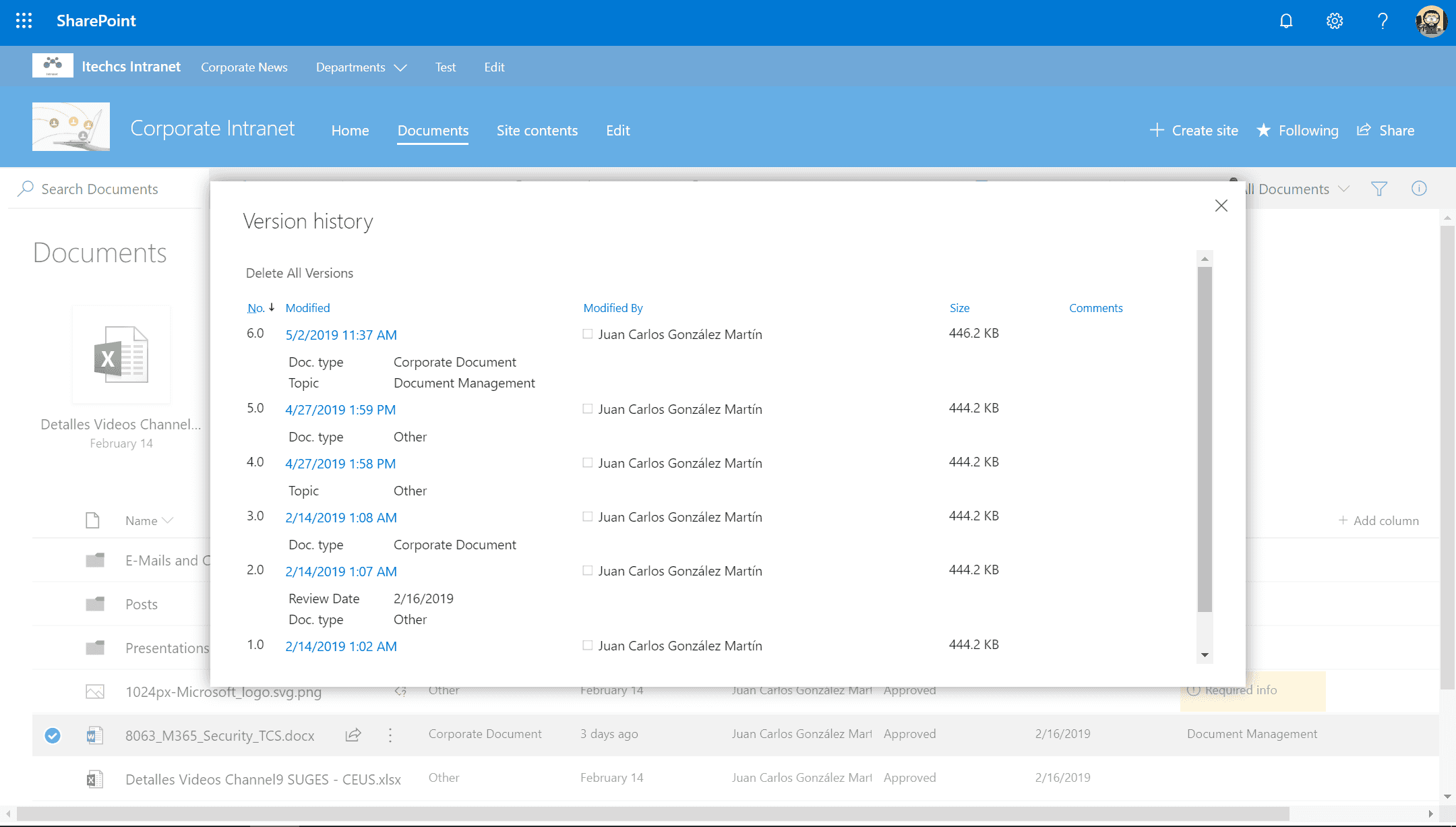The image size is (1456, 827).
Task: Check the Modified By box for version 2.0
Action: point(588,570)
